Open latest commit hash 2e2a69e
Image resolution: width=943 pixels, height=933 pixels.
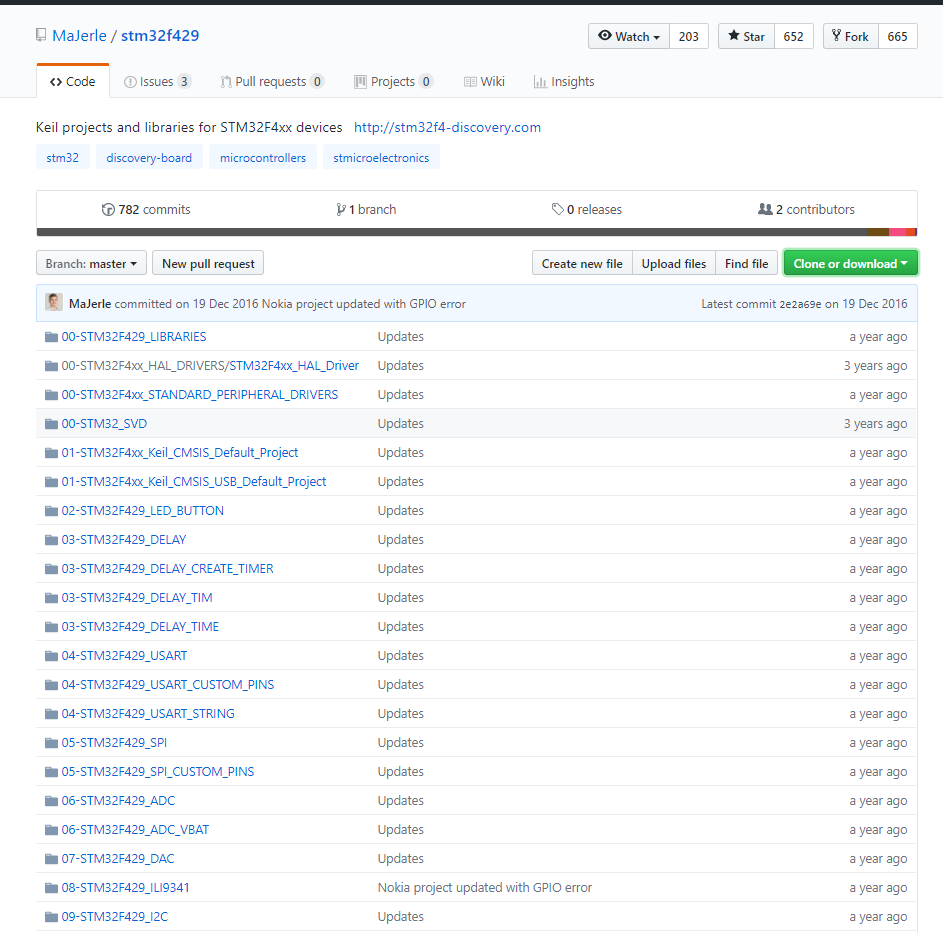[800, 304]
